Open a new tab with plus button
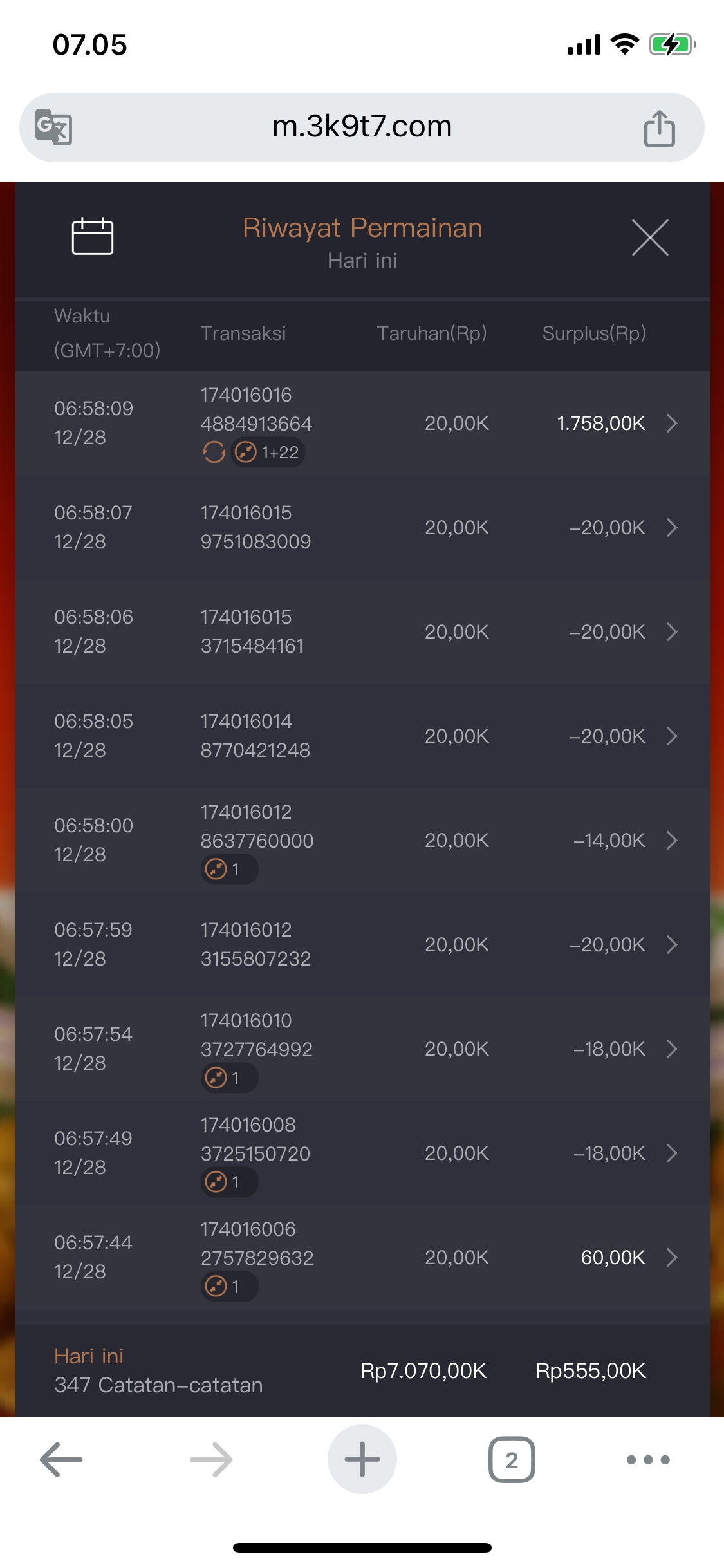 coord(362,1459)
